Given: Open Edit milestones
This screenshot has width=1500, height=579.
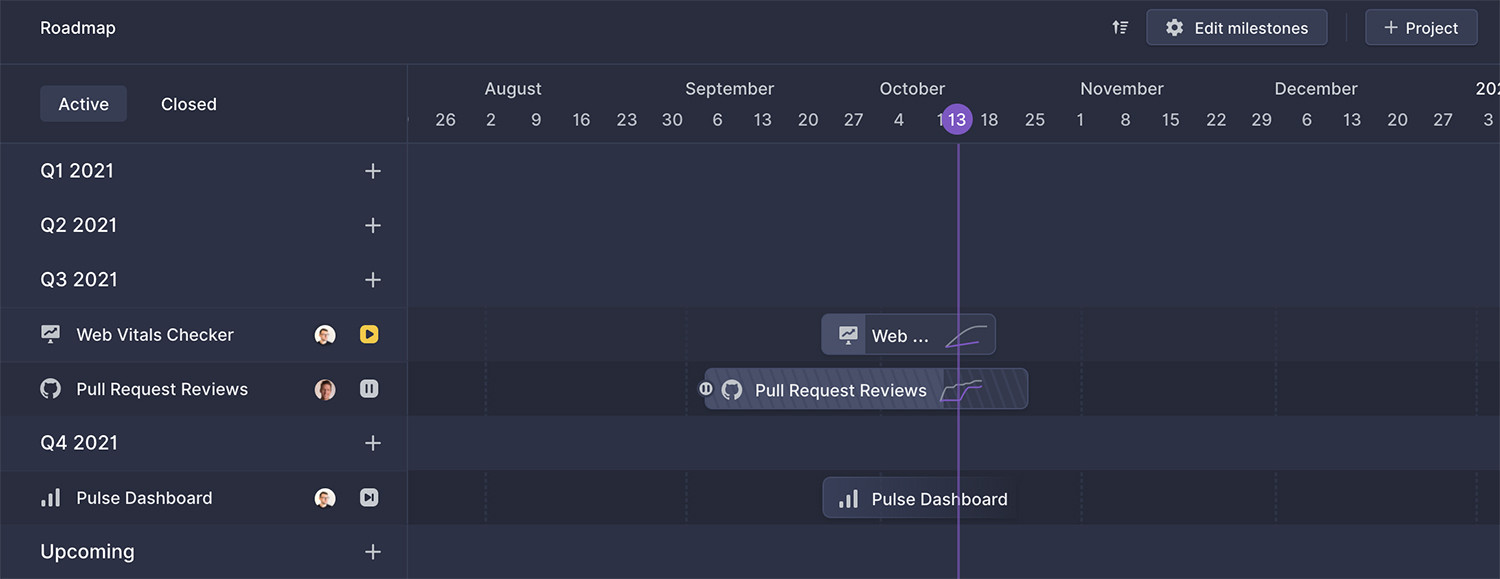Looking at the screenshot, I should [1237, 27].
